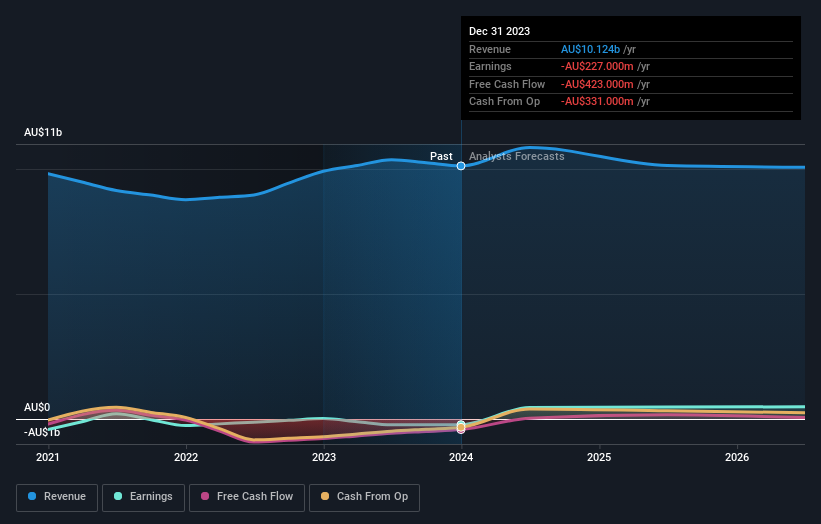Viewport: 821px width, 524px height.
Task: Click the Earnings row label in tooltip
Action: 490,66
